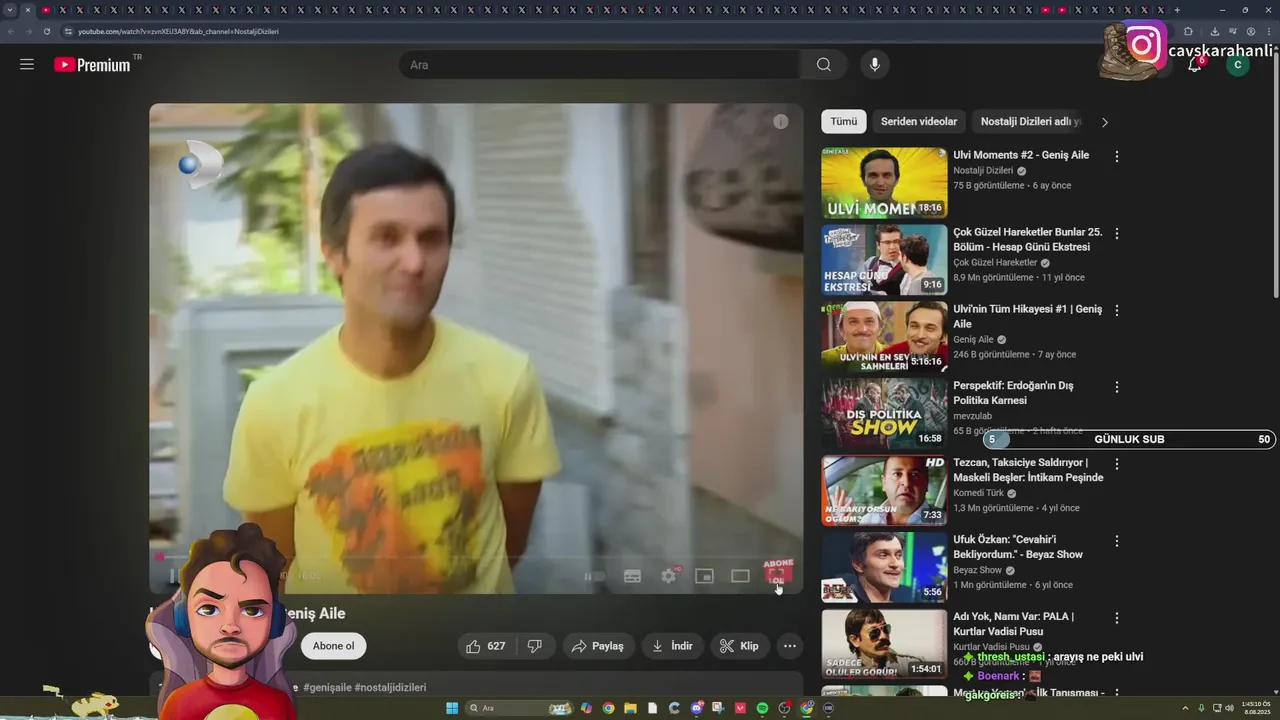Open Ulvi'nin En Sevilen Sahneleri thumbnail
The width and height of the screenshot is (1280, 720).
[884, 337]
